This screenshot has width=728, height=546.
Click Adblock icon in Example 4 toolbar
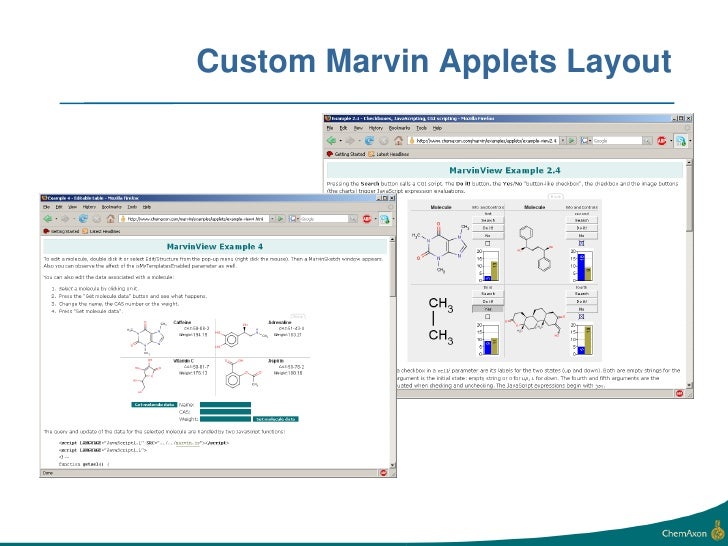tap(367, 219)
